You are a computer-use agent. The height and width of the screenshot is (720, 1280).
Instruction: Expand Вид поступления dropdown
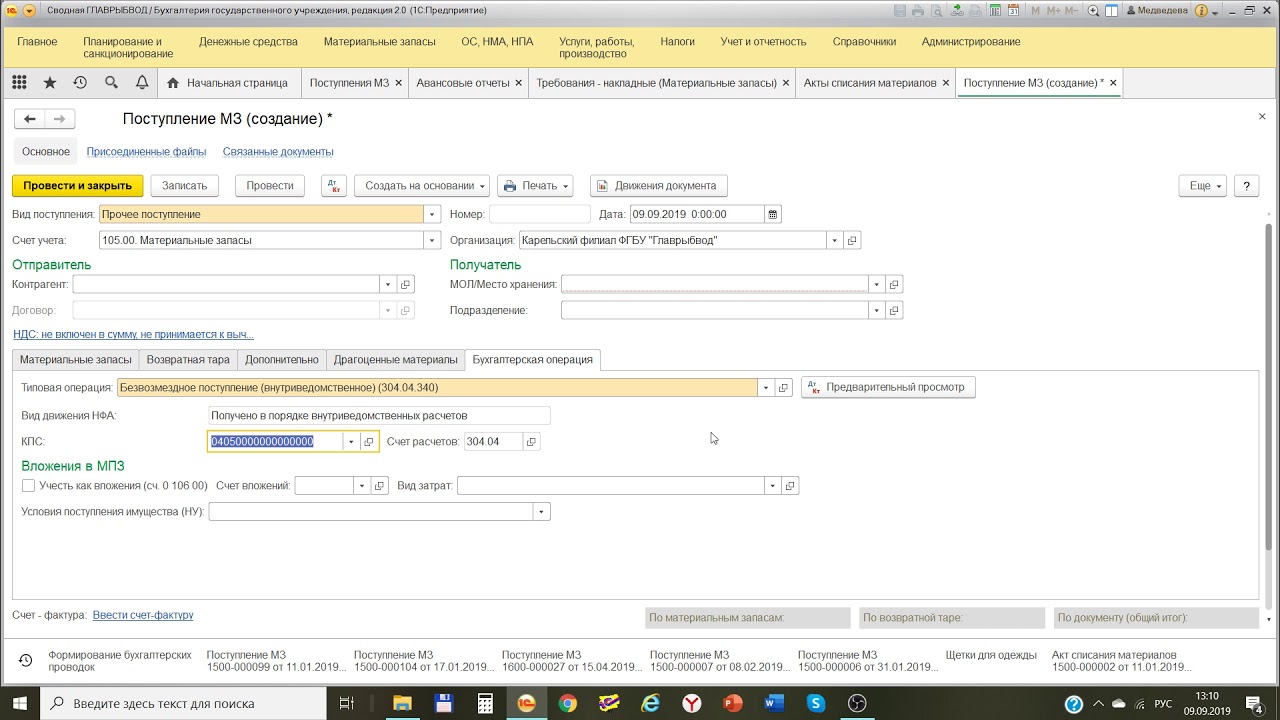432,214
